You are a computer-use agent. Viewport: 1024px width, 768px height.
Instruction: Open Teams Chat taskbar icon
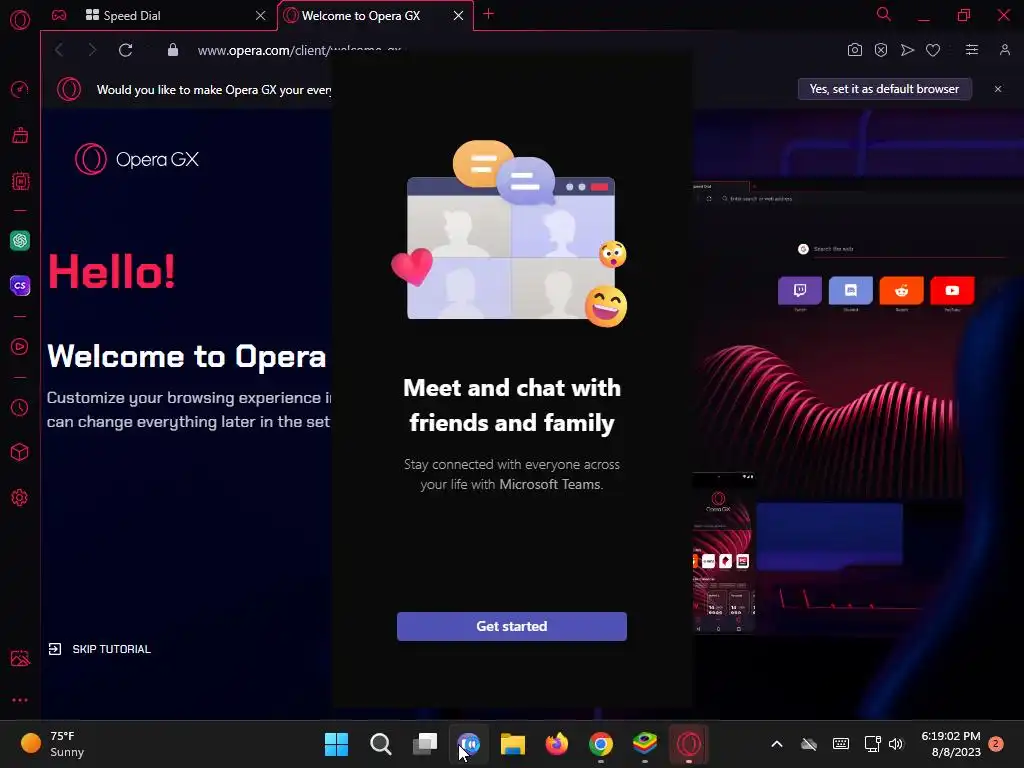[469, 744]
